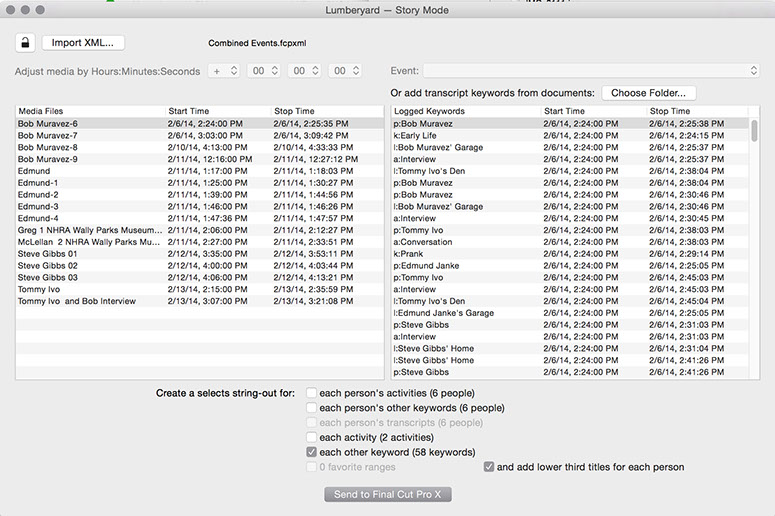The width and height of the screenshot is (775, 516).
Task: Select the k:Prank keyword row
Action: (570, 254)
